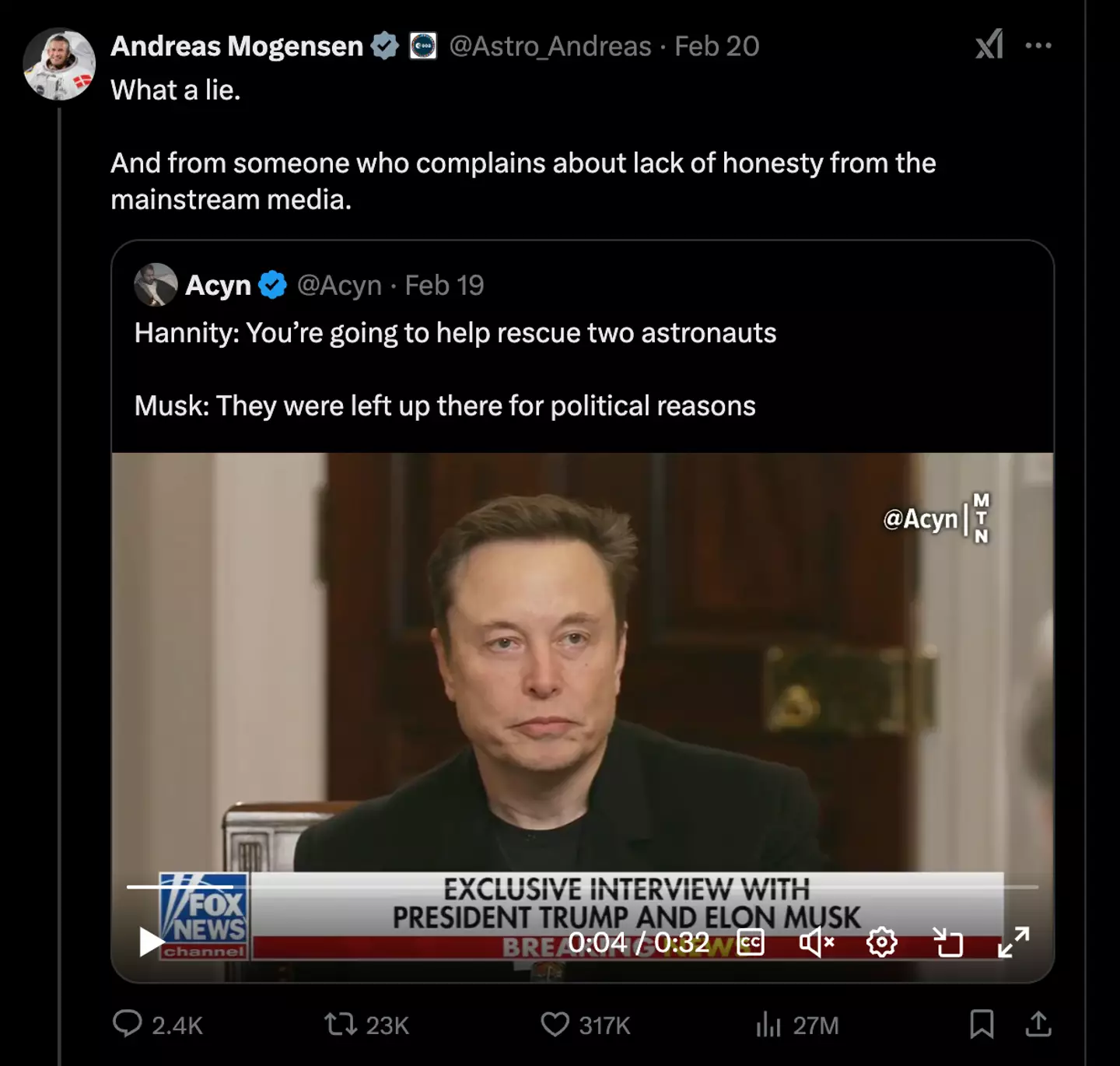The image size is (1120, 1066).
Task: Unmute the video sound
Action: click(x=816, y=942)
